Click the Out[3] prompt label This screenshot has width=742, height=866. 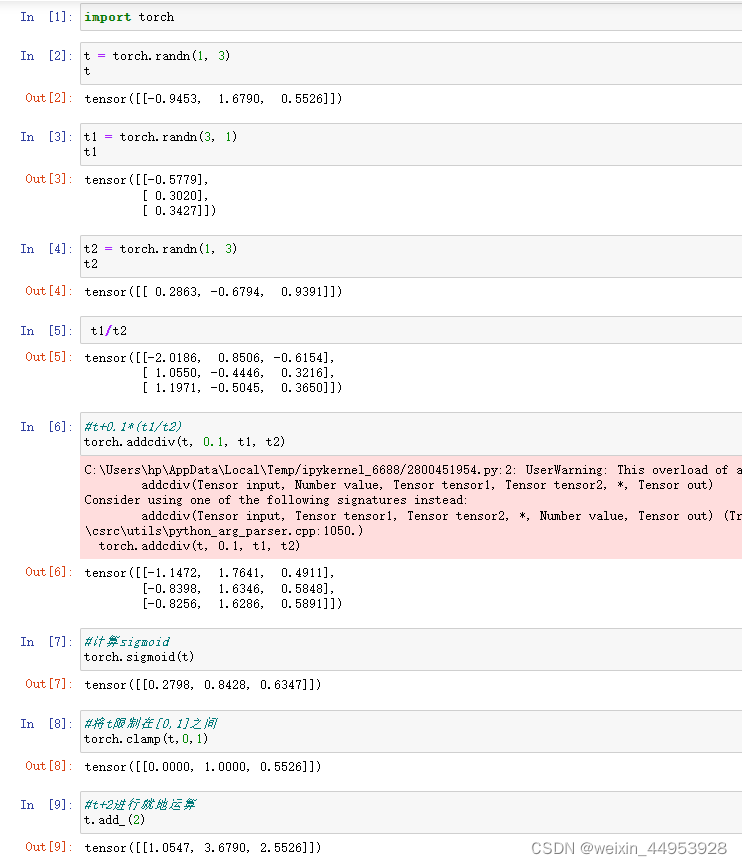tap(49, 179)
